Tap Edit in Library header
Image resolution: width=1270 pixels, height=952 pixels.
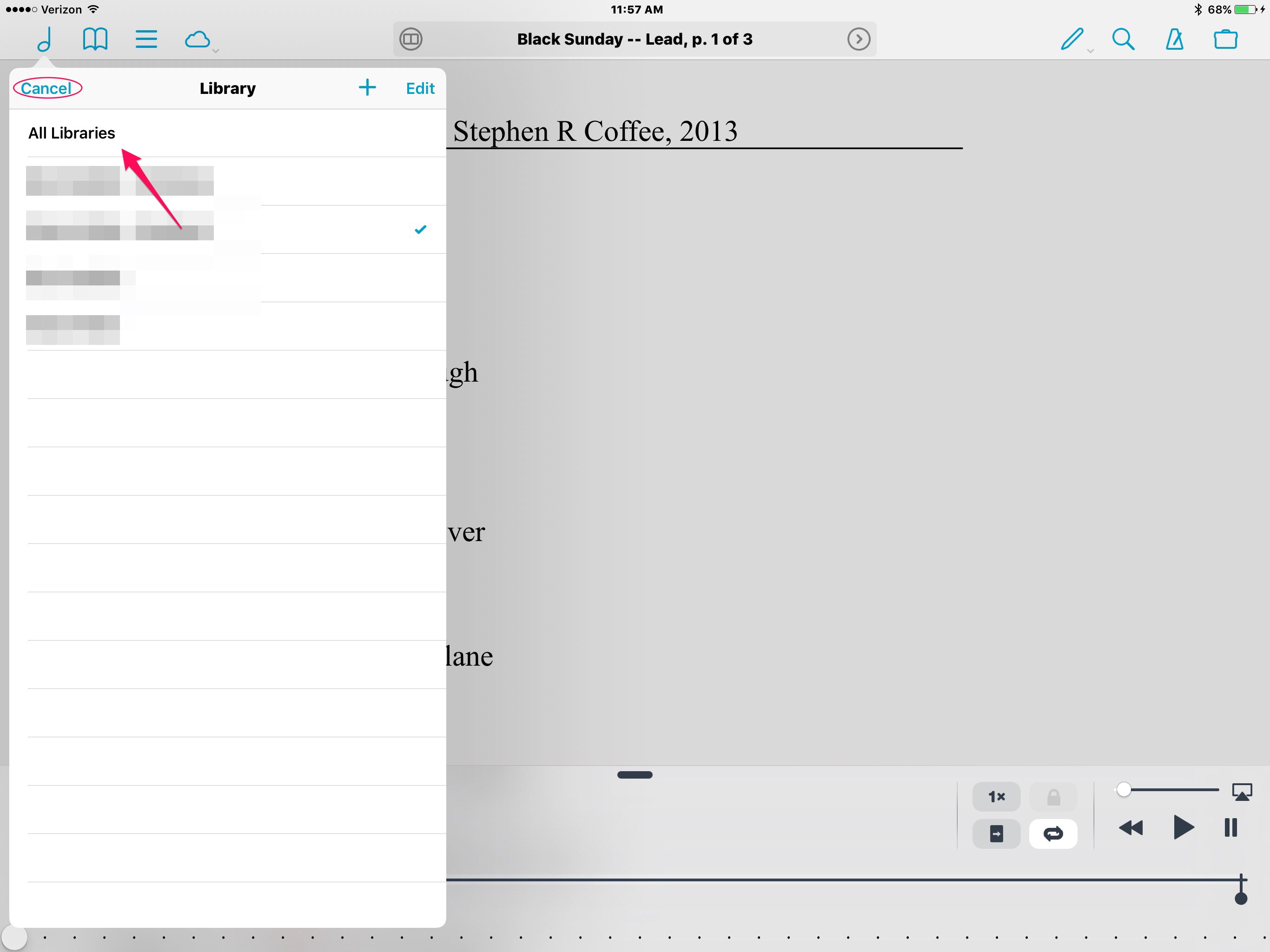pos(420,88)
